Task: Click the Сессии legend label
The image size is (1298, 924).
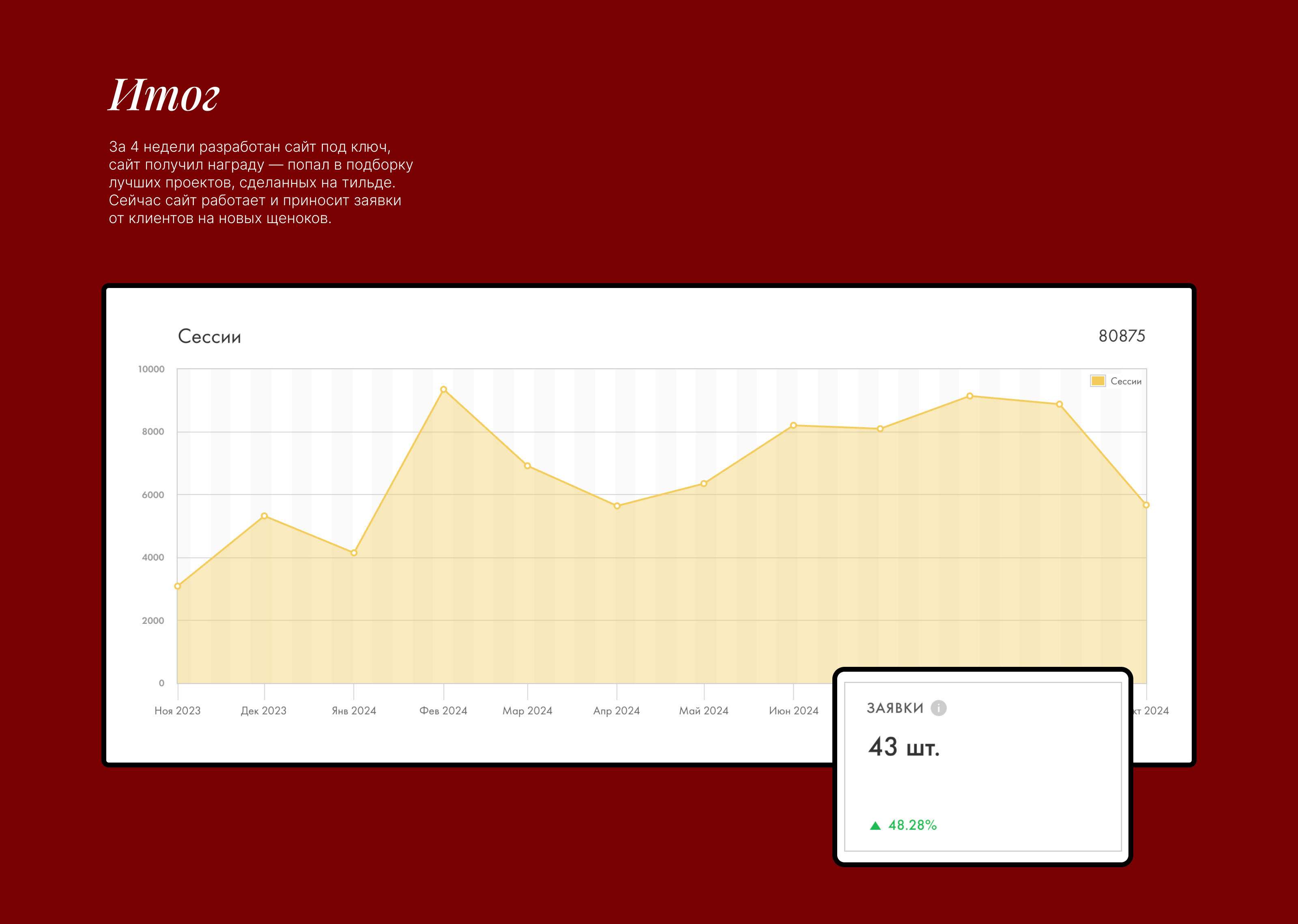Action: pos(1126,381)
